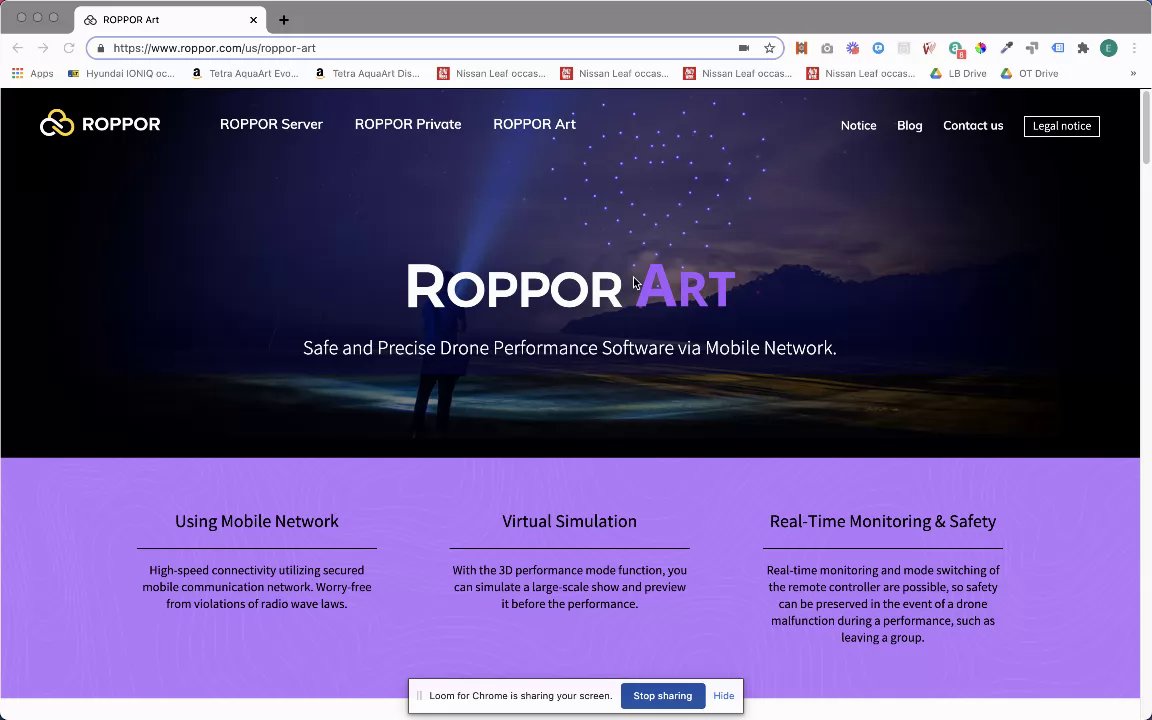The image size is (1152, 720).
Task: Click the Real-time monitoring description paragraph
Action: [x=882, y=604]
